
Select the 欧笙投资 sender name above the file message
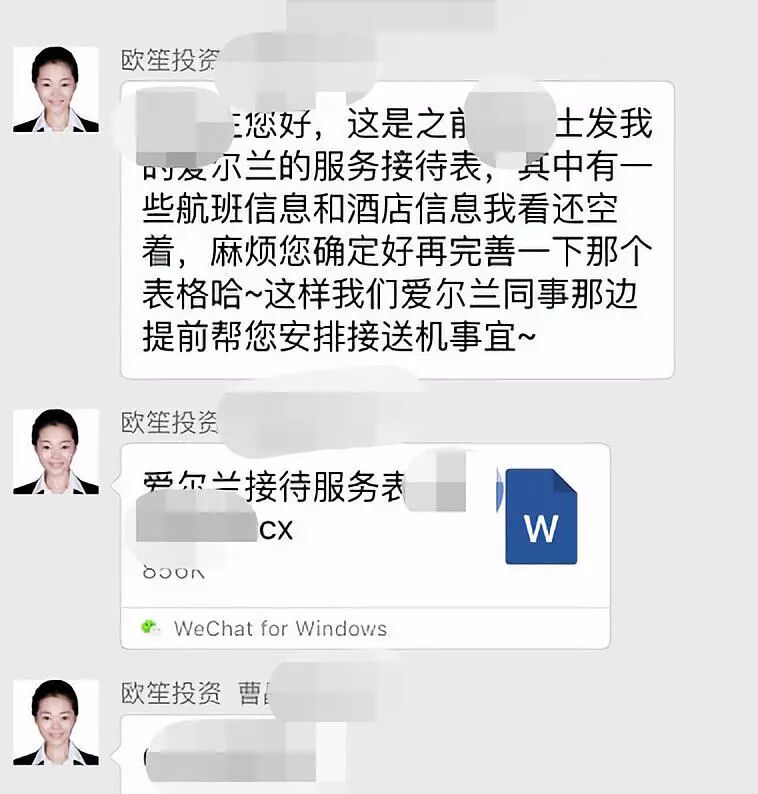pyautogui.click(x=170, y=422)
